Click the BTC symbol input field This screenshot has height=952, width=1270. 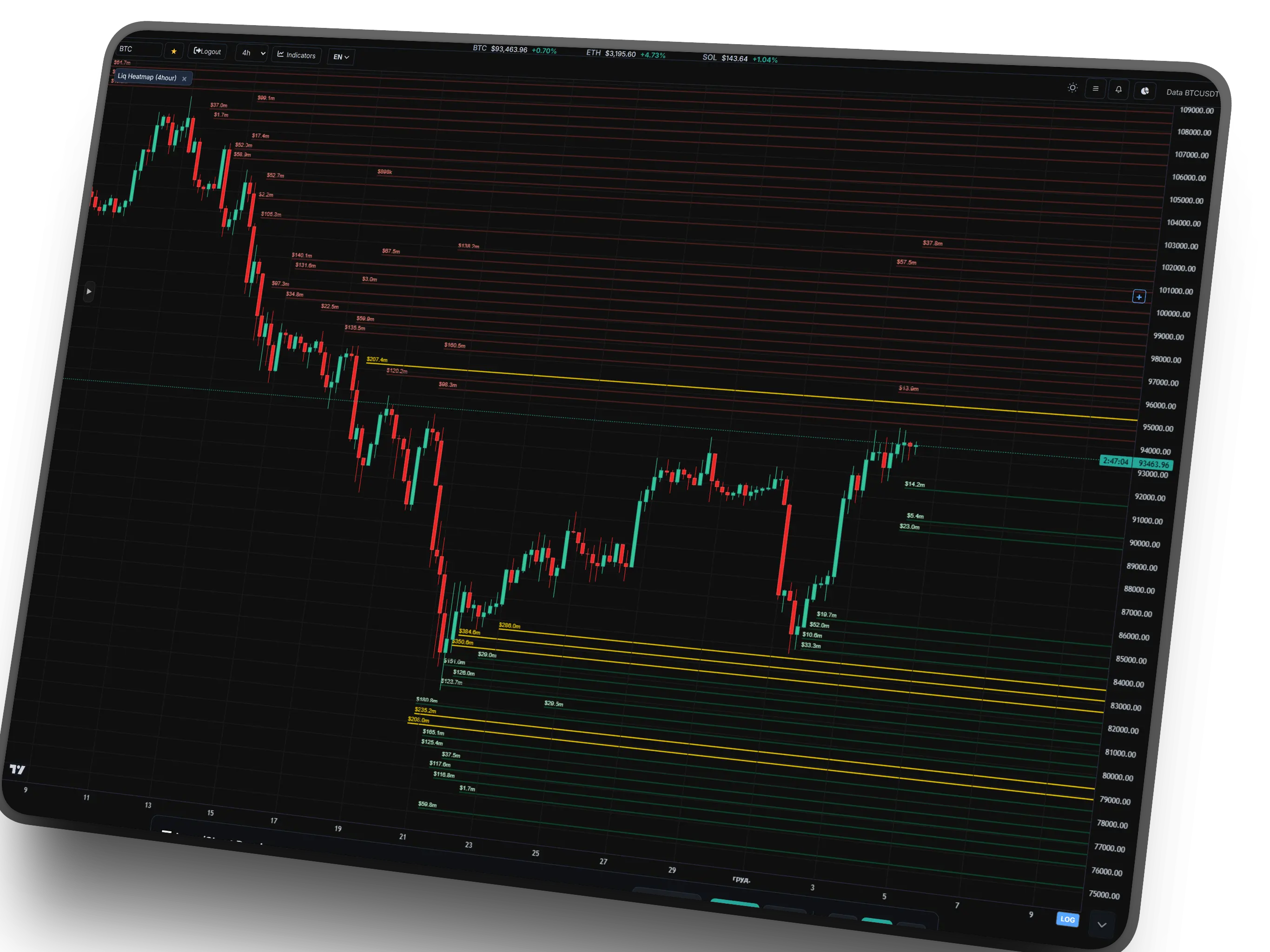pyautogui.click(x=139, y=49)
